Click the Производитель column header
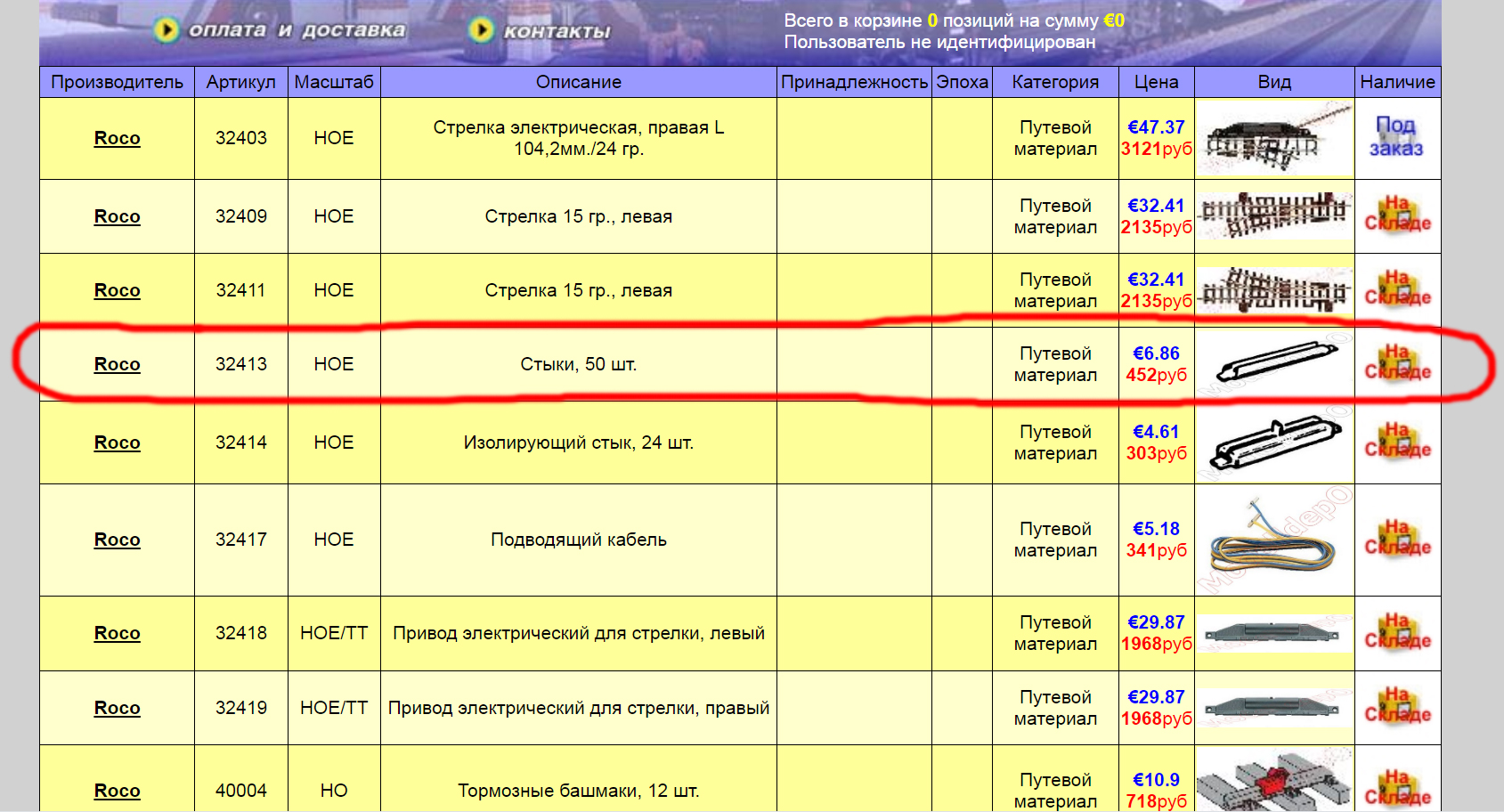 [118, 82]
